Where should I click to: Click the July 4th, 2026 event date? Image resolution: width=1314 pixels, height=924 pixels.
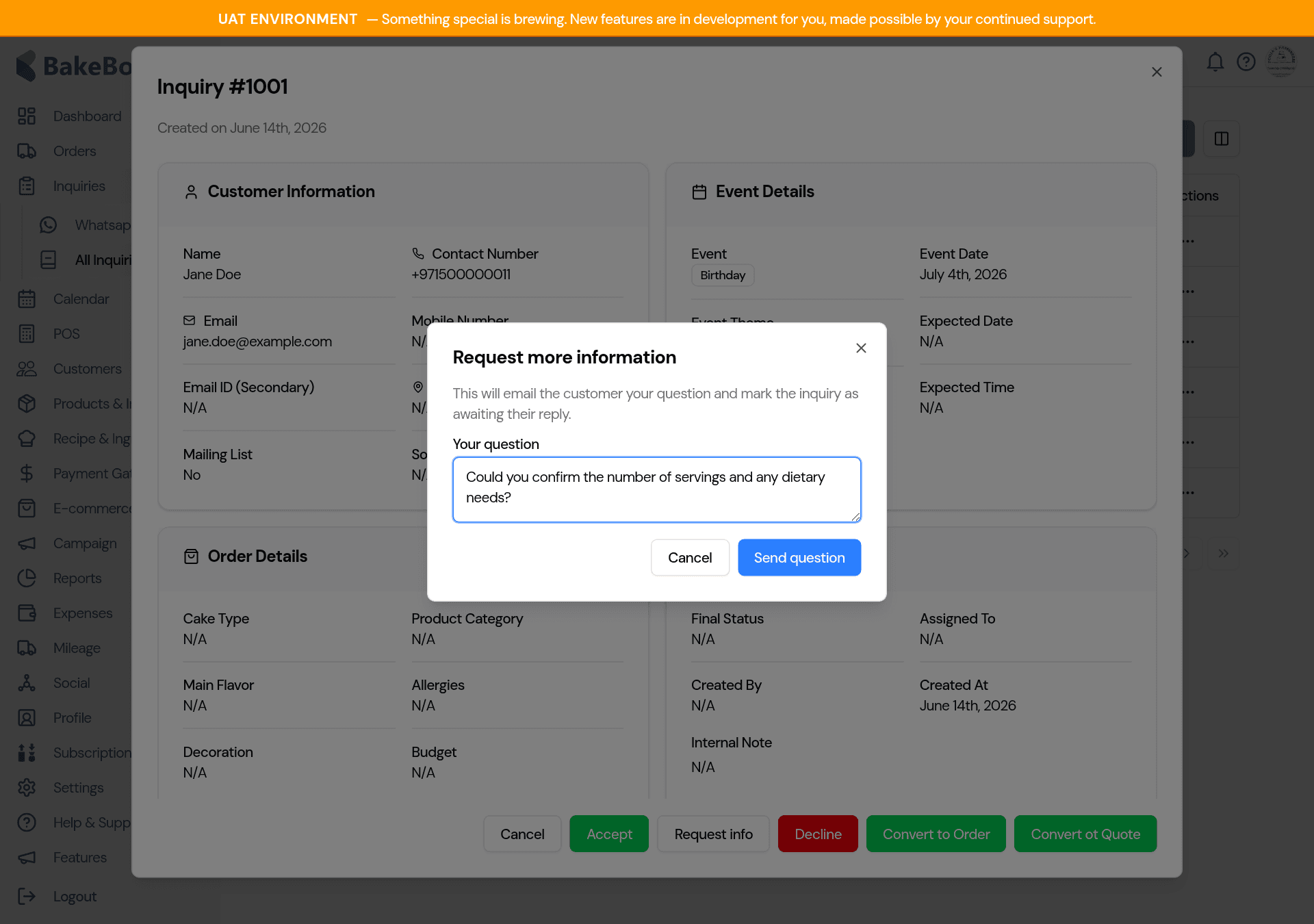pyautogui.click(x=963, y=274)
